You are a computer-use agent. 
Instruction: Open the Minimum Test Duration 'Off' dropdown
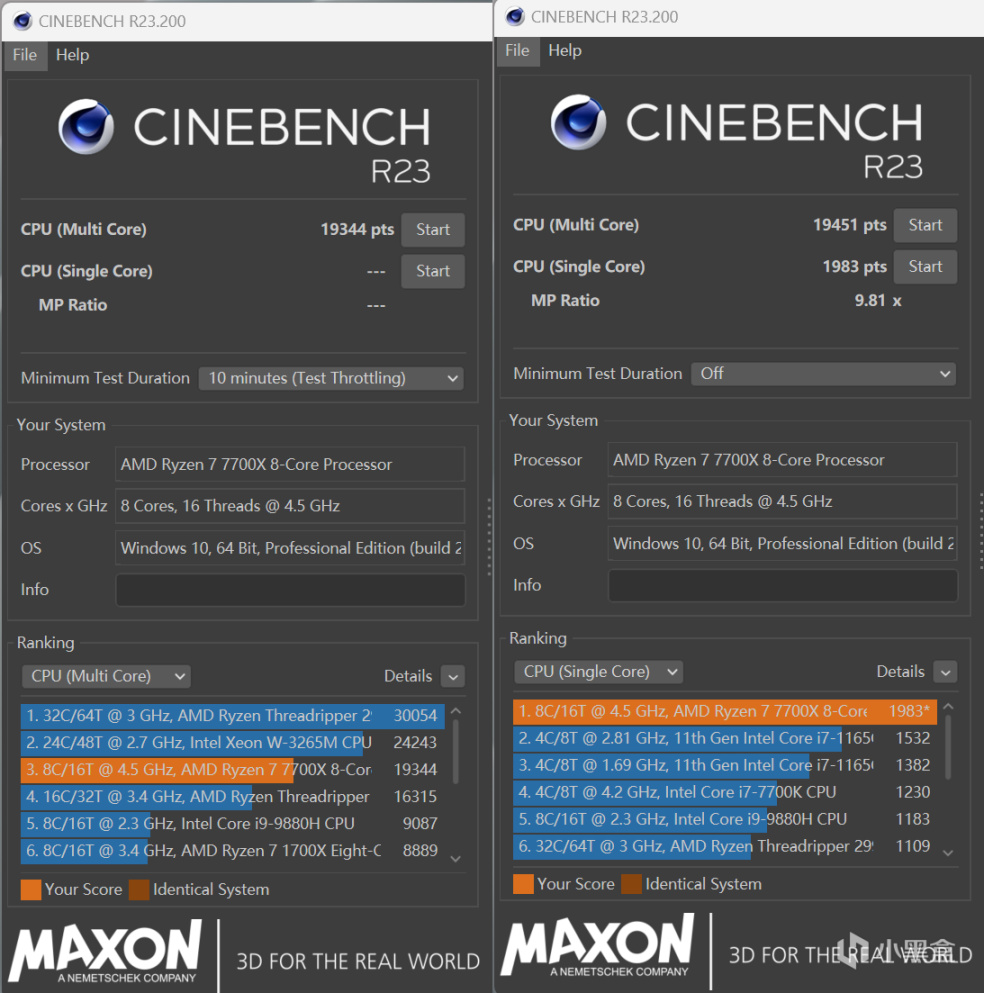click(x=823, y=374)
